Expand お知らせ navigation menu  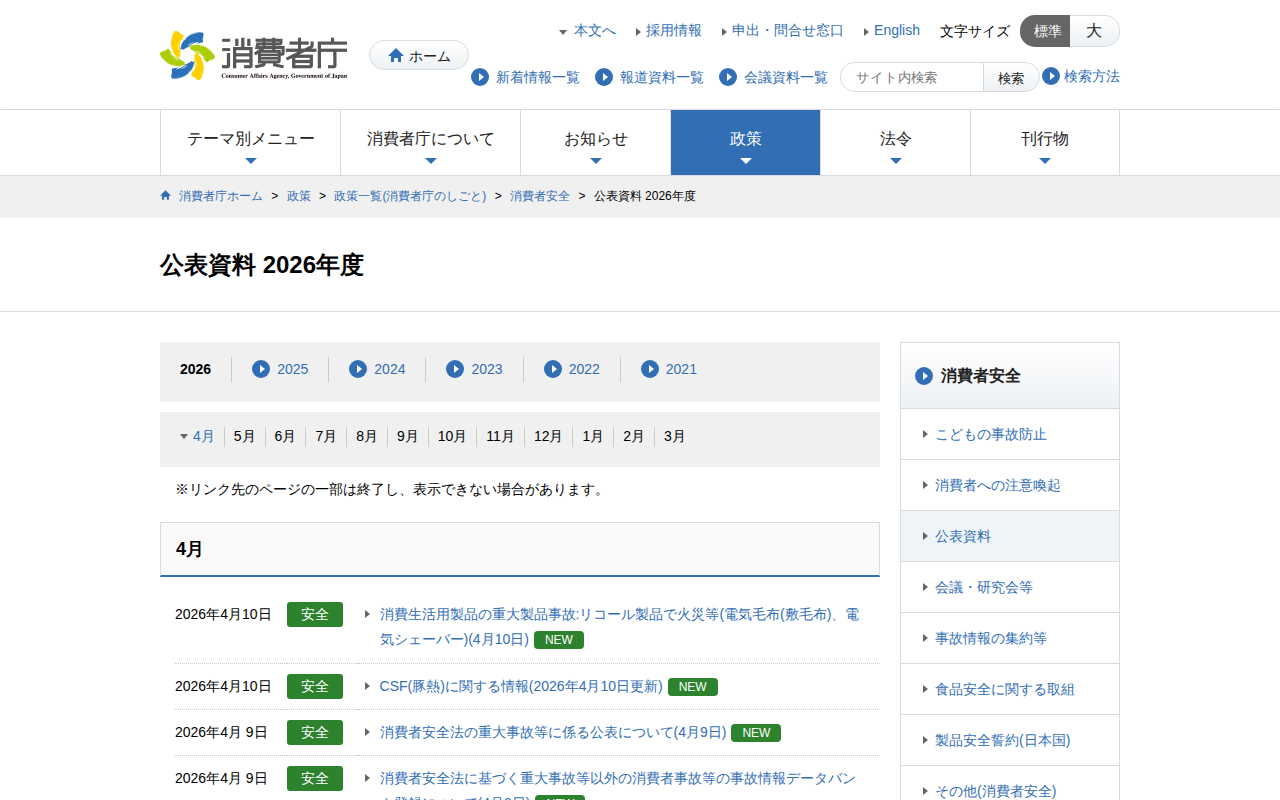(x=596, y=143)
